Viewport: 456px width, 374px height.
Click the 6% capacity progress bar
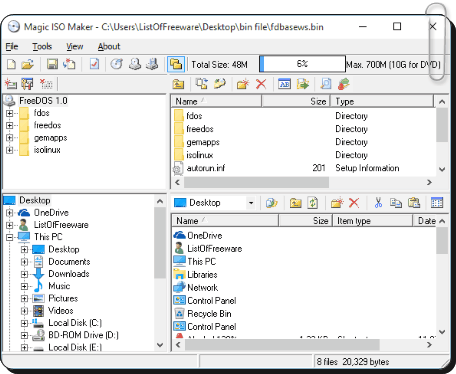[302, 64]
